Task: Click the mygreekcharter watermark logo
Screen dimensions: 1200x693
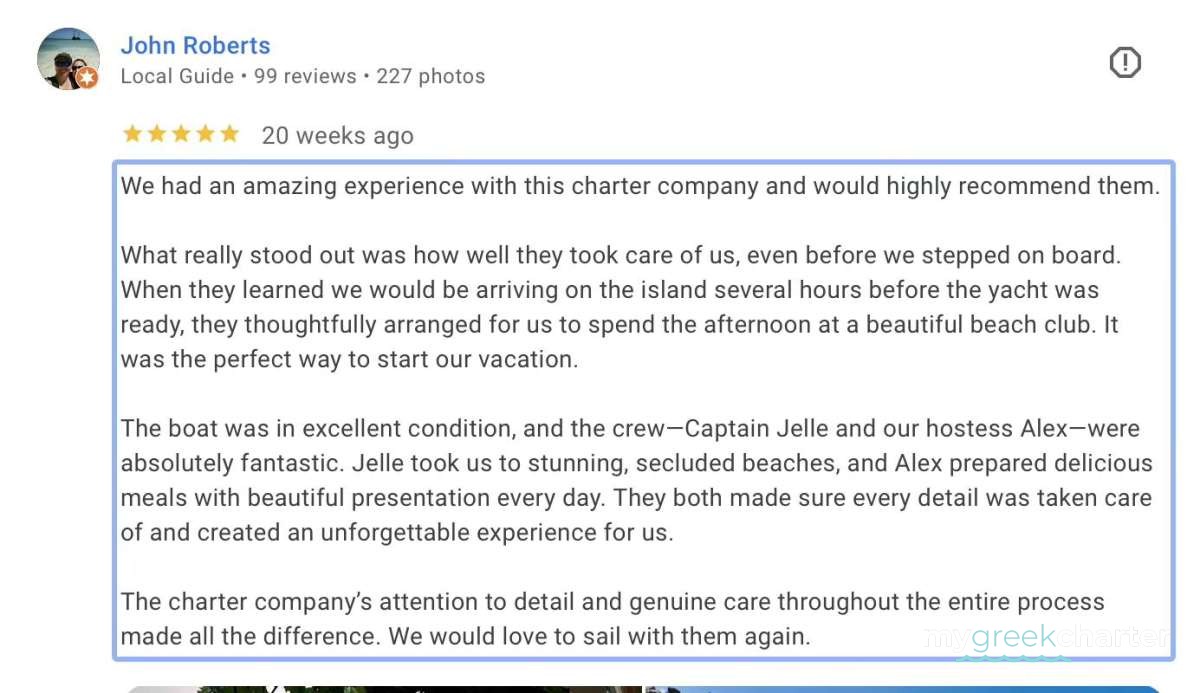Action: (x=1045, y=639)
